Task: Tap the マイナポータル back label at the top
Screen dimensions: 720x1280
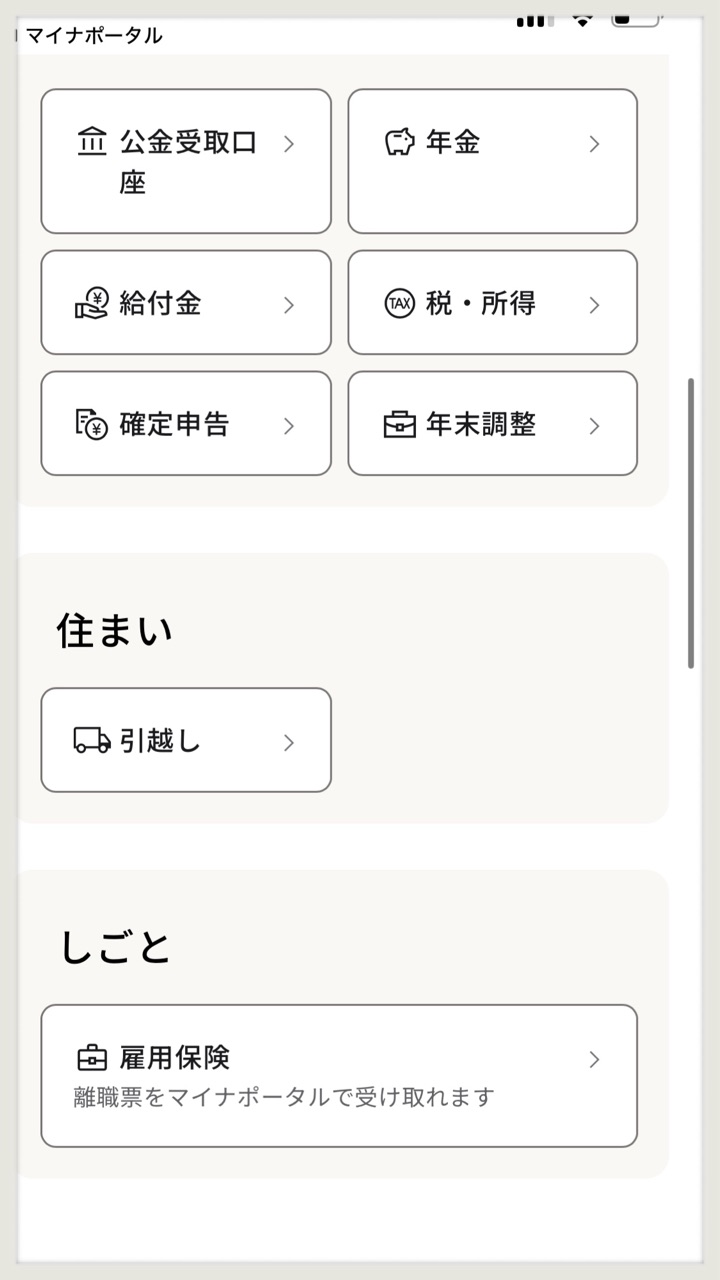Action: tap(93, 36)
